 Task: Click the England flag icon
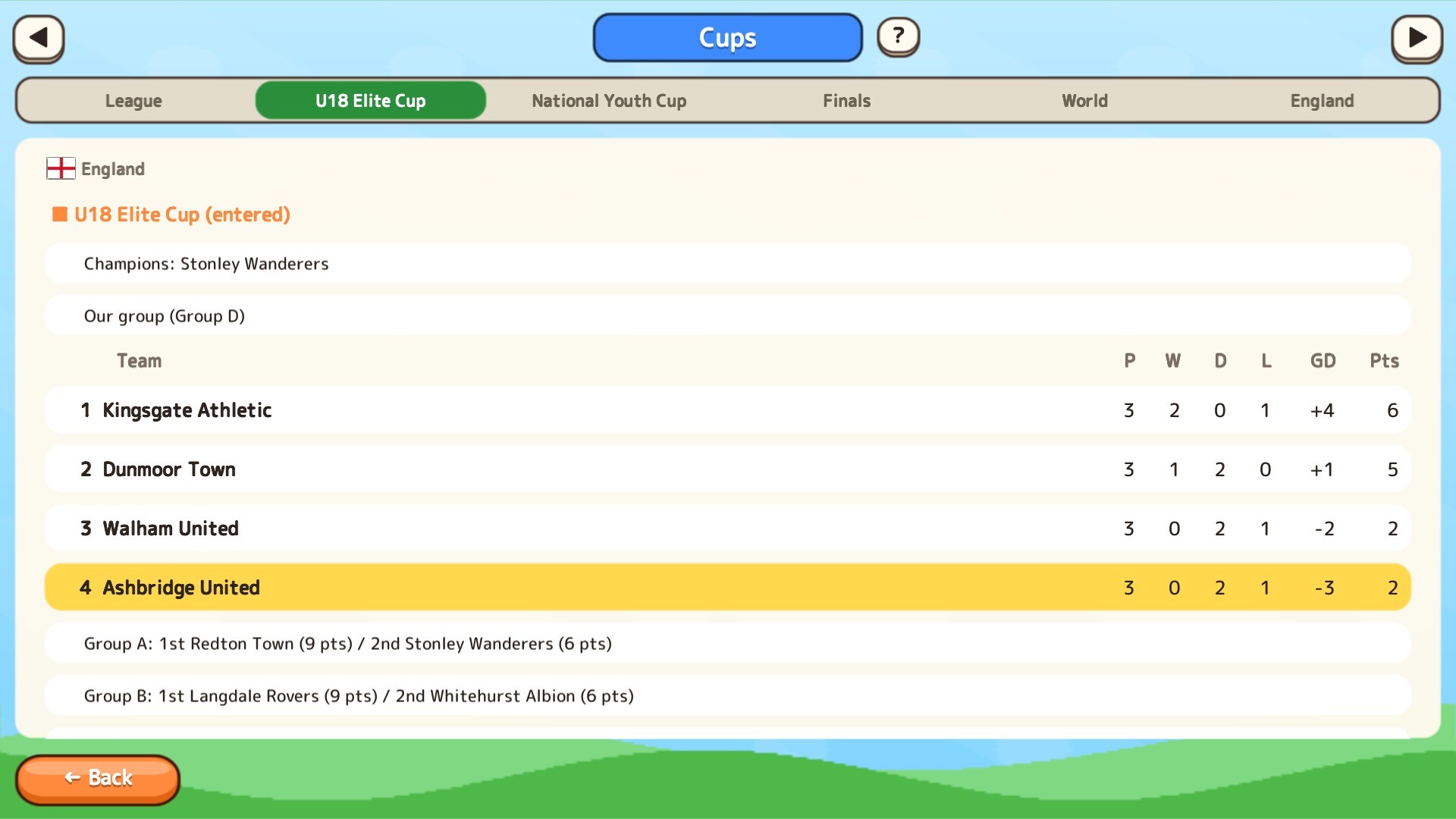coord(61,168)
